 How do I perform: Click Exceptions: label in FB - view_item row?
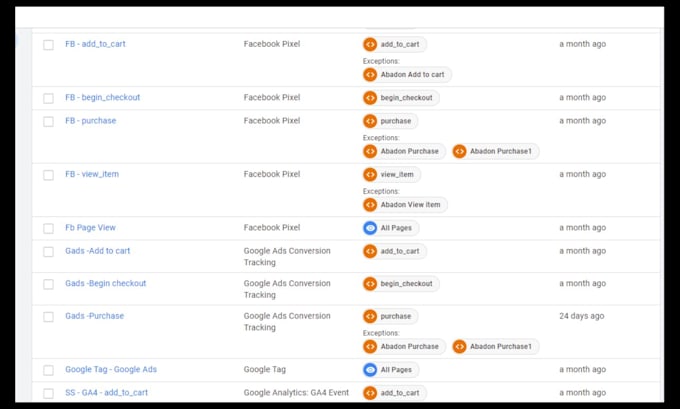pos(381,191)
